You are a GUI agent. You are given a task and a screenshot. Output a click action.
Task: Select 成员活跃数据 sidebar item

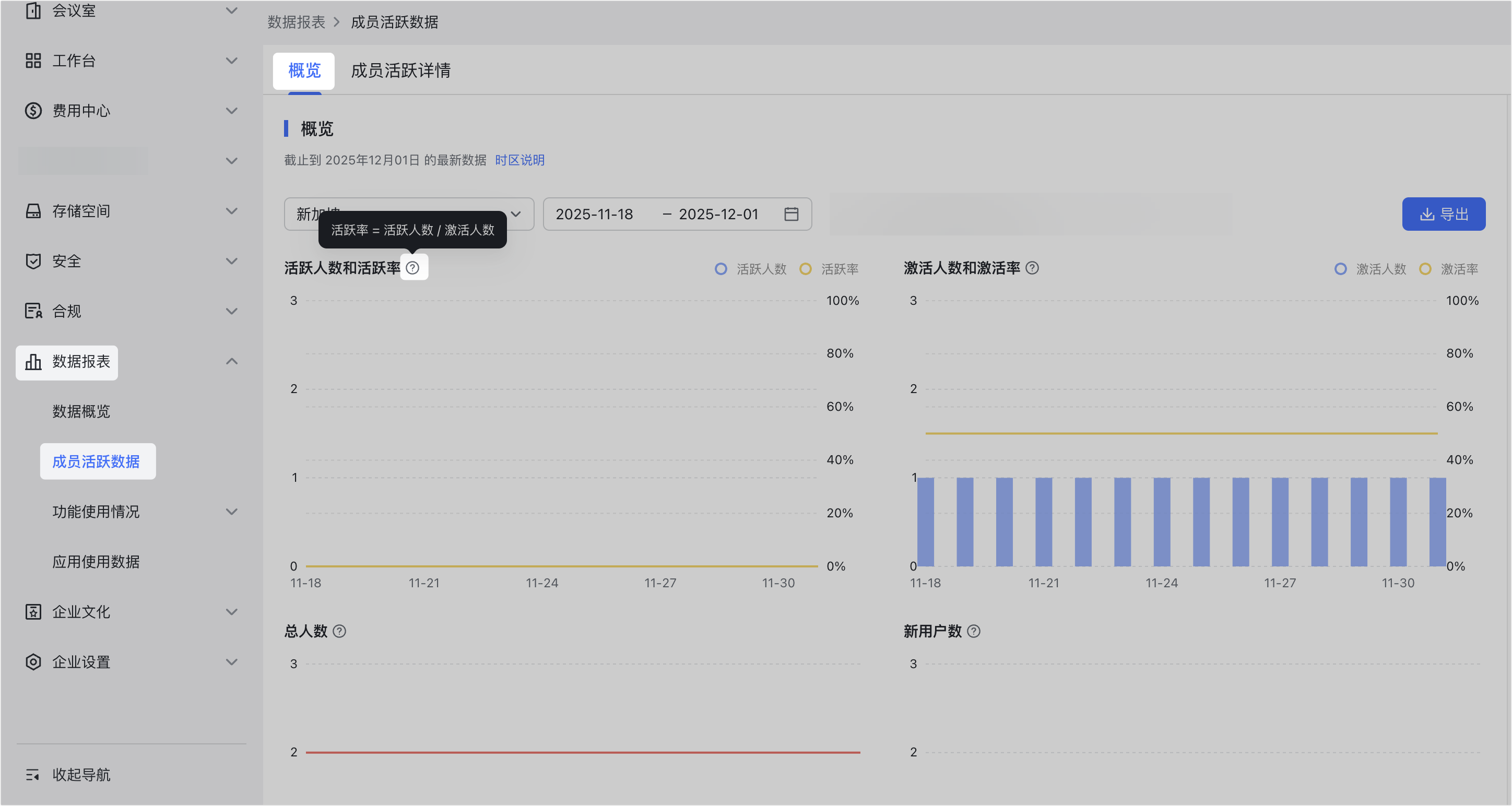(96, 461)
